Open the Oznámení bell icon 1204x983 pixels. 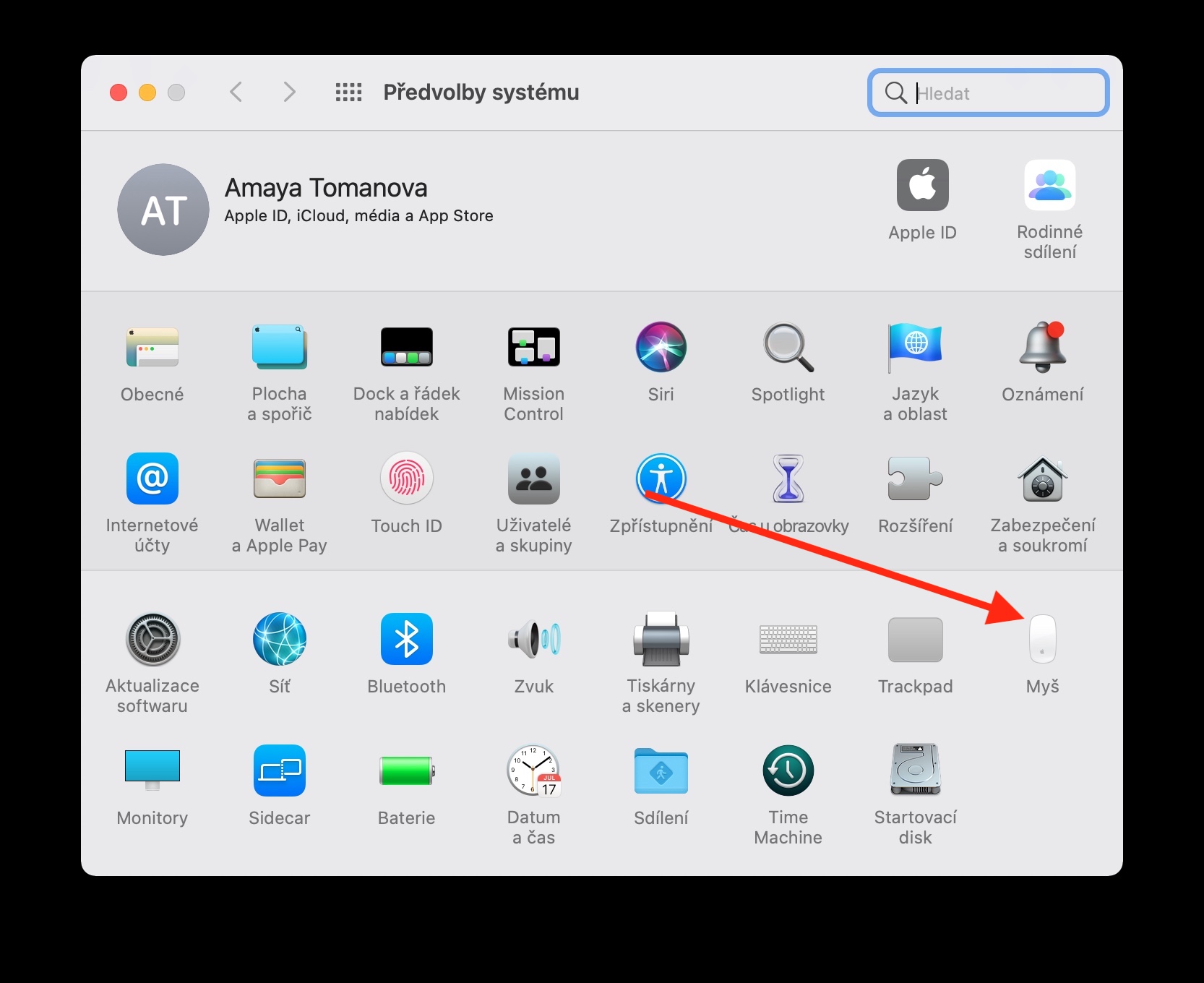pos(1043,347)
